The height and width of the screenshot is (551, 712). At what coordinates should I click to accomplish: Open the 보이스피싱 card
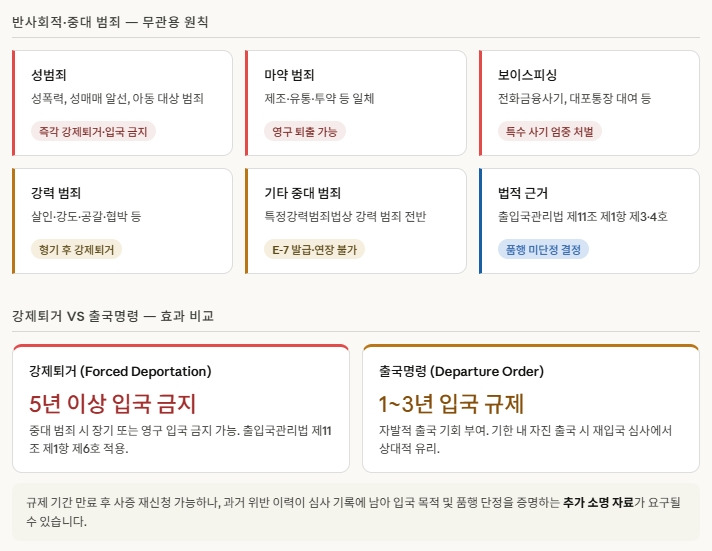point(589,103)
